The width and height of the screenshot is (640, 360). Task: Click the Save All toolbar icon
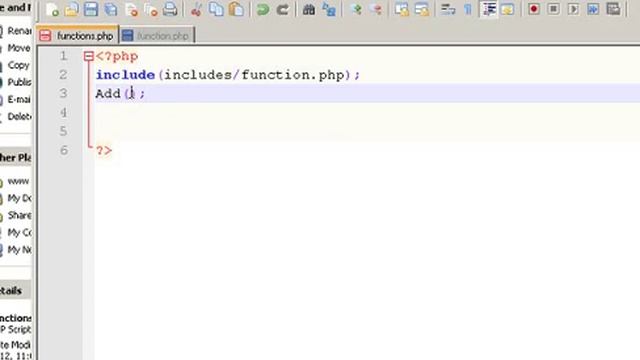click(111, 9)
